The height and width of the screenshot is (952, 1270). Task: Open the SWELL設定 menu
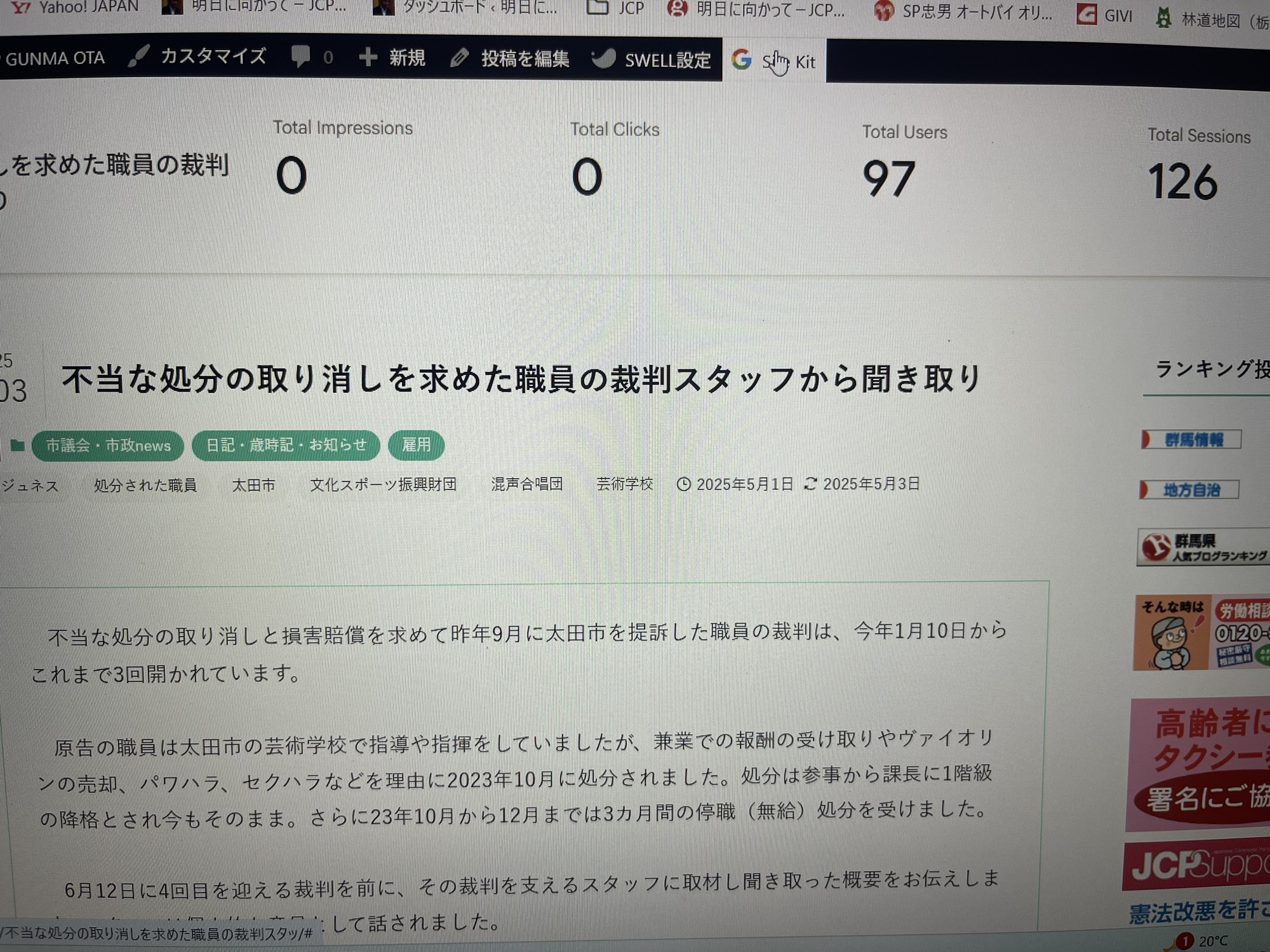[x=651, y=60]
